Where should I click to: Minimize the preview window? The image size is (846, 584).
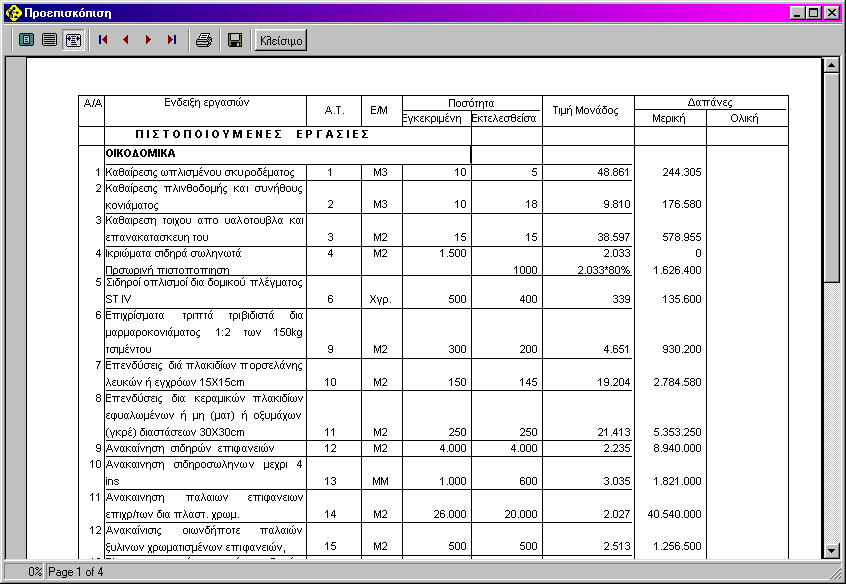click(797, 13)
